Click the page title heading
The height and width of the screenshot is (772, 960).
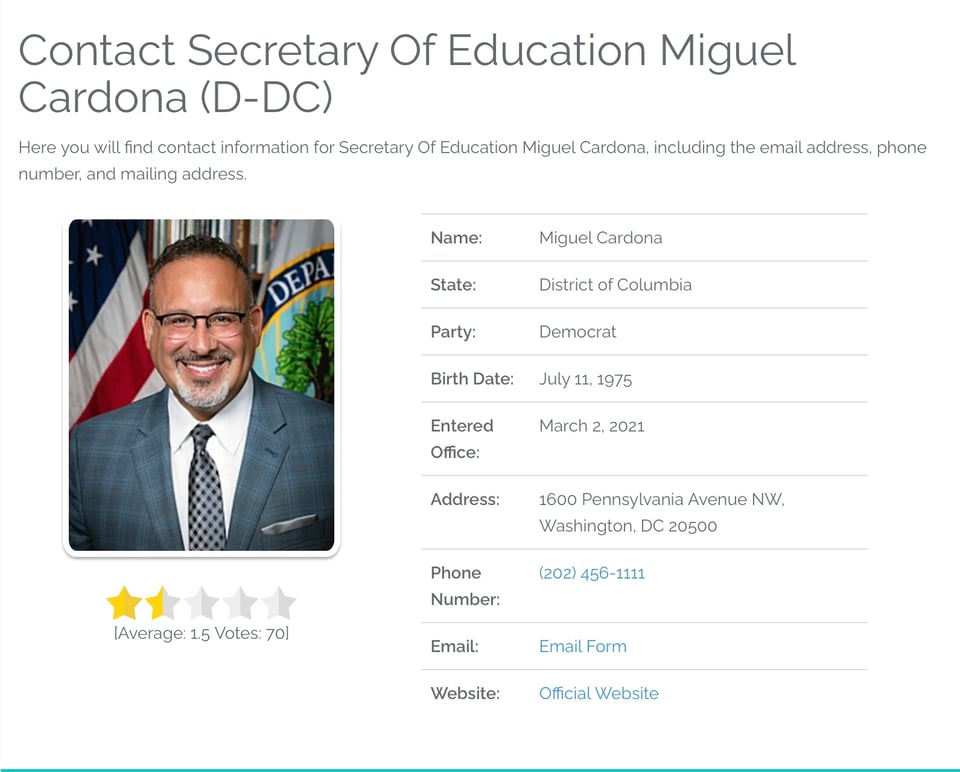point(407,73)
